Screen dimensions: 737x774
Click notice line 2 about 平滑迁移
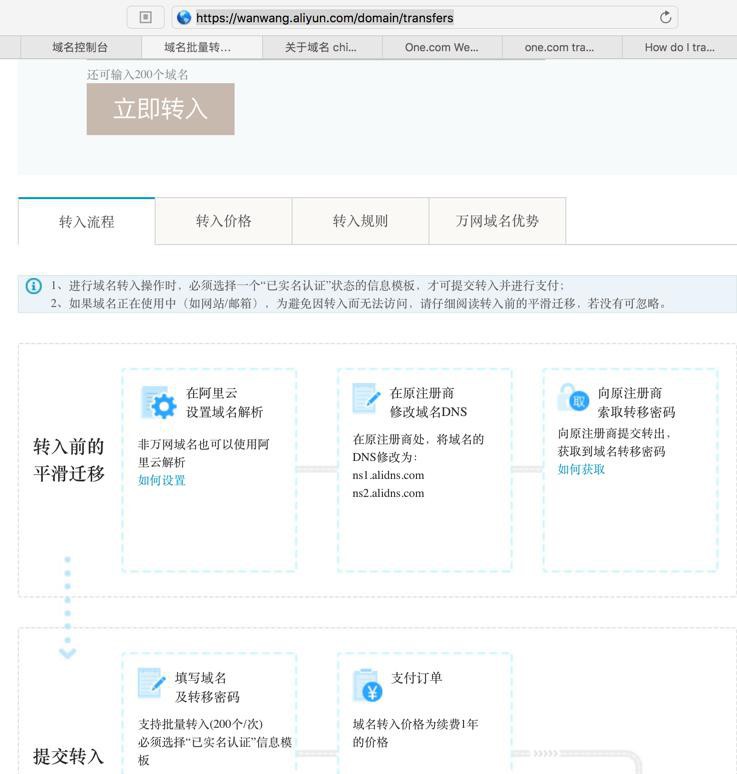pyautogui.click(x=358, y=303)
